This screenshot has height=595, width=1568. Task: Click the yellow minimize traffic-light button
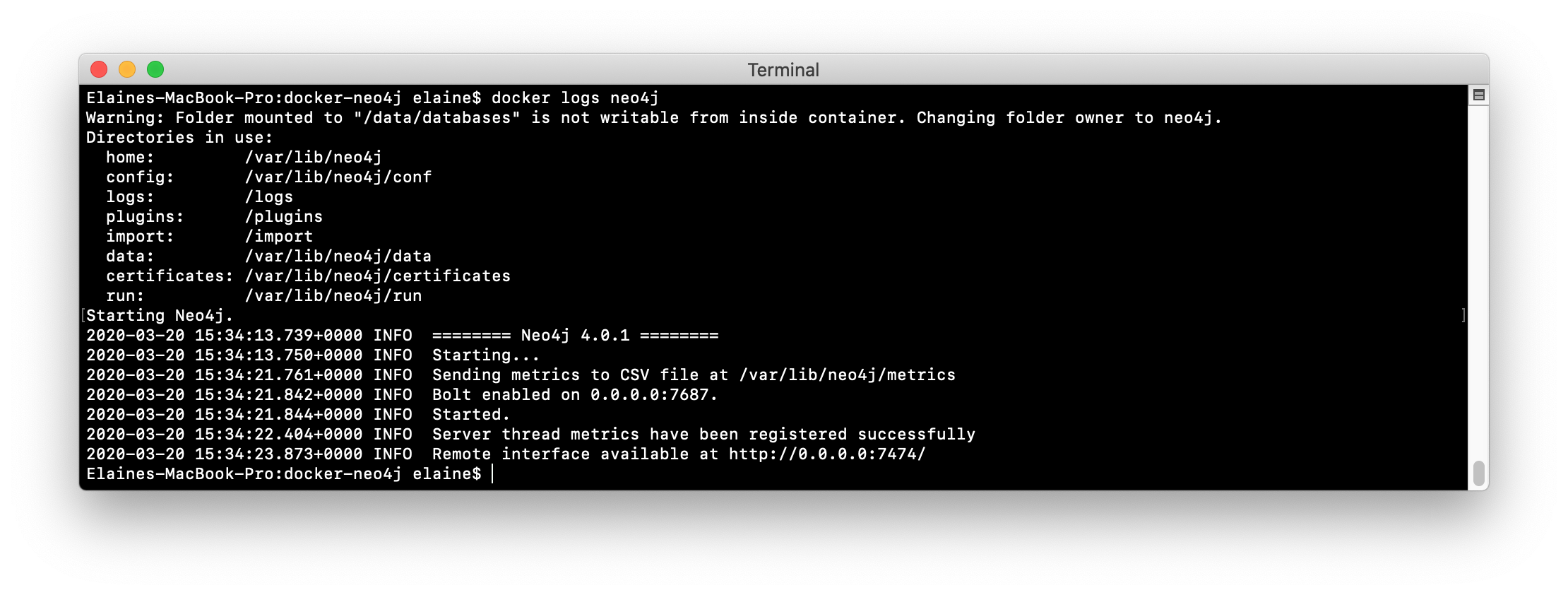[x=127, y=69]
